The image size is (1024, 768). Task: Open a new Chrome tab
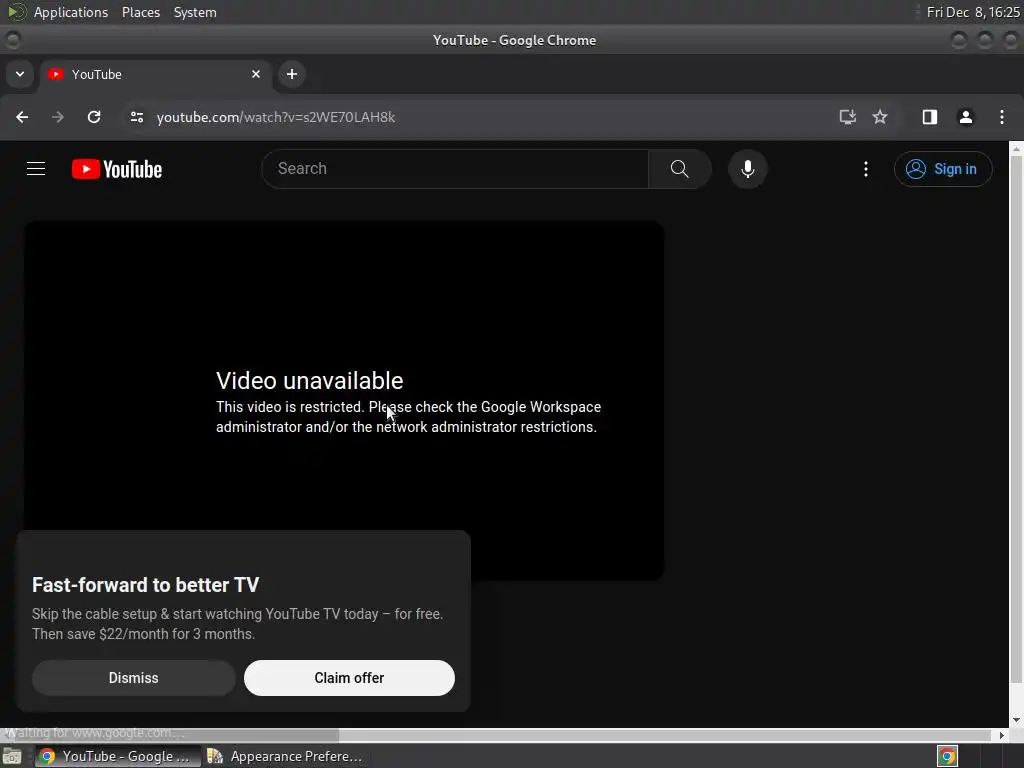click(x=292, y=74)
